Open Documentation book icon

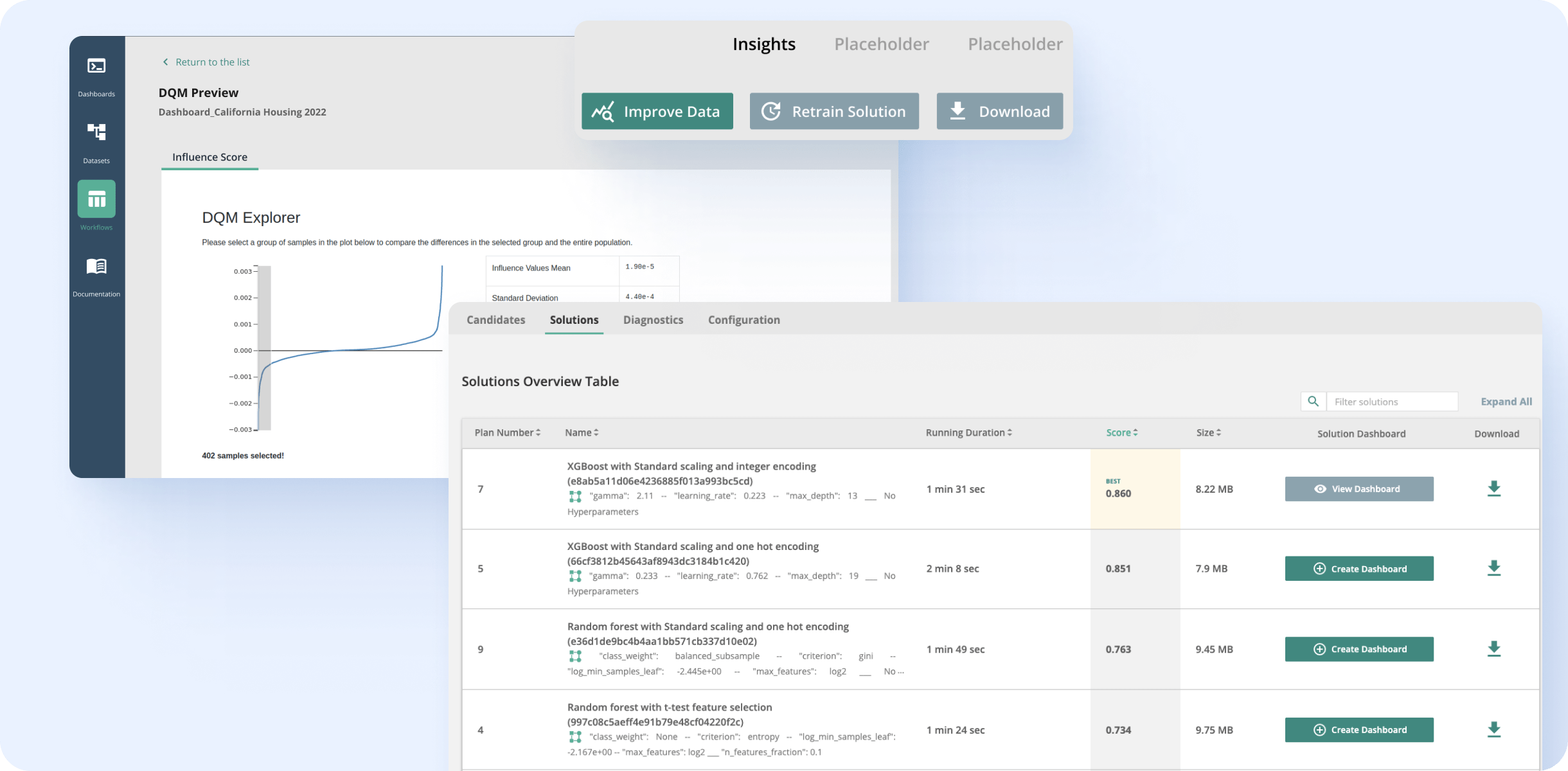tap(96, 266)
